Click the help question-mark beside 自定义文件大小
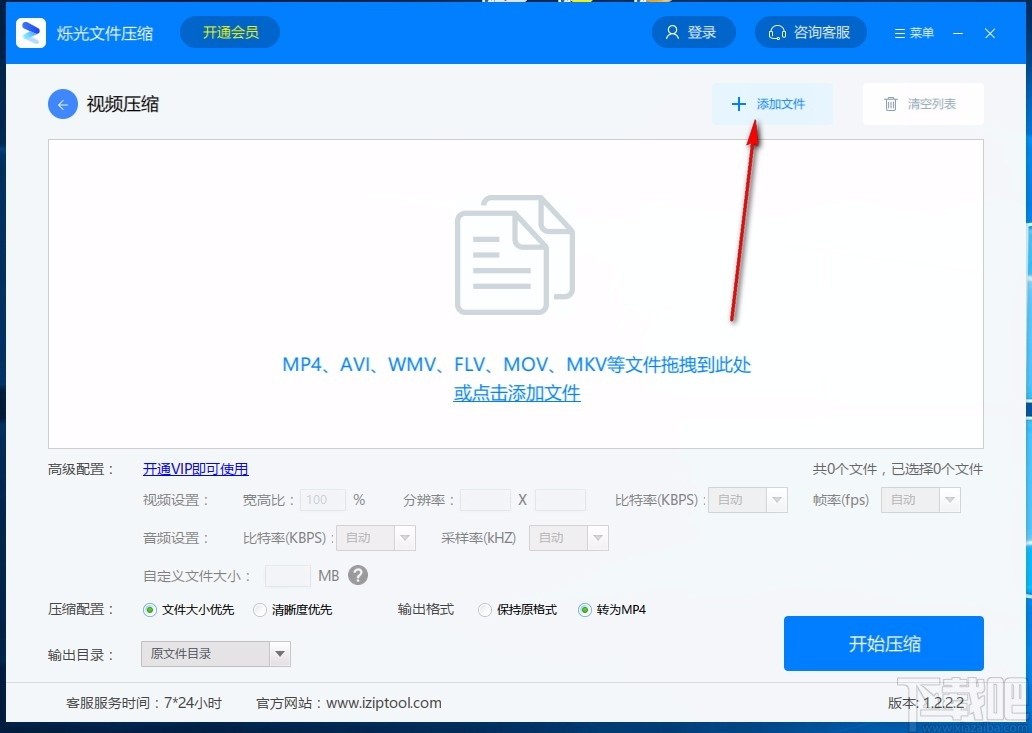 coord(357,575)
